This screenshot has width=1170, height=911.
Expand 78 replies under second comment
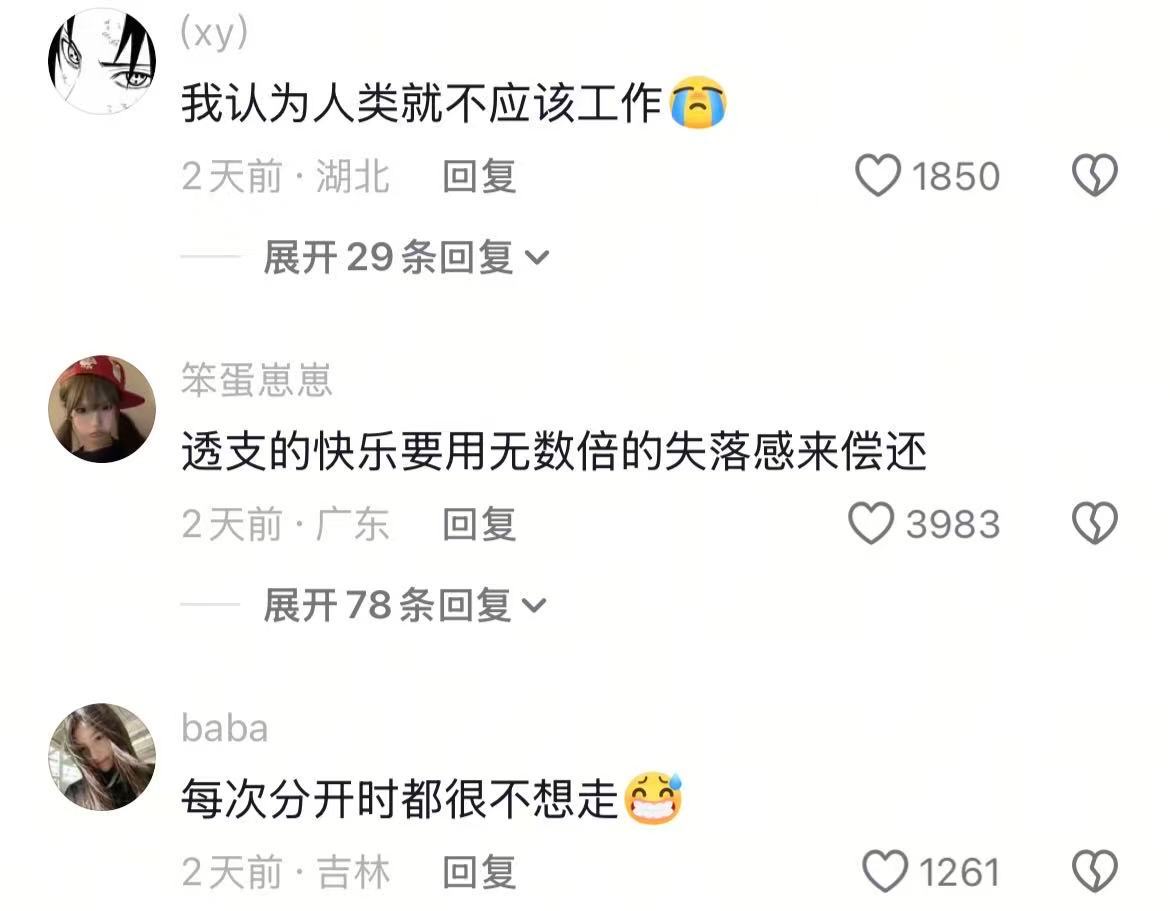point(405,605)
